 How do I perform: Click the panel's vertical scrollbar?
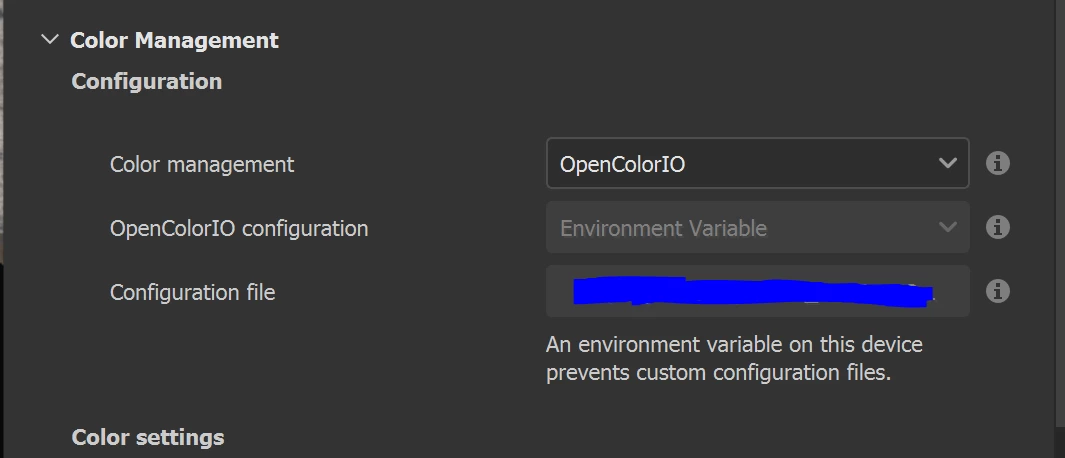[x=1059, y=200]
